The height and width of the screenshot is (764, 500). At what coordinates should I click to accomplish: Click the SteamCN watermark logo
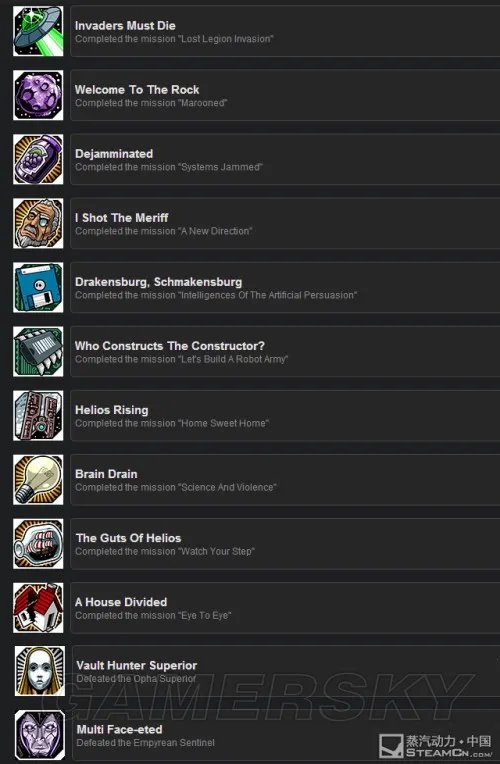click(x=436, y=746)
